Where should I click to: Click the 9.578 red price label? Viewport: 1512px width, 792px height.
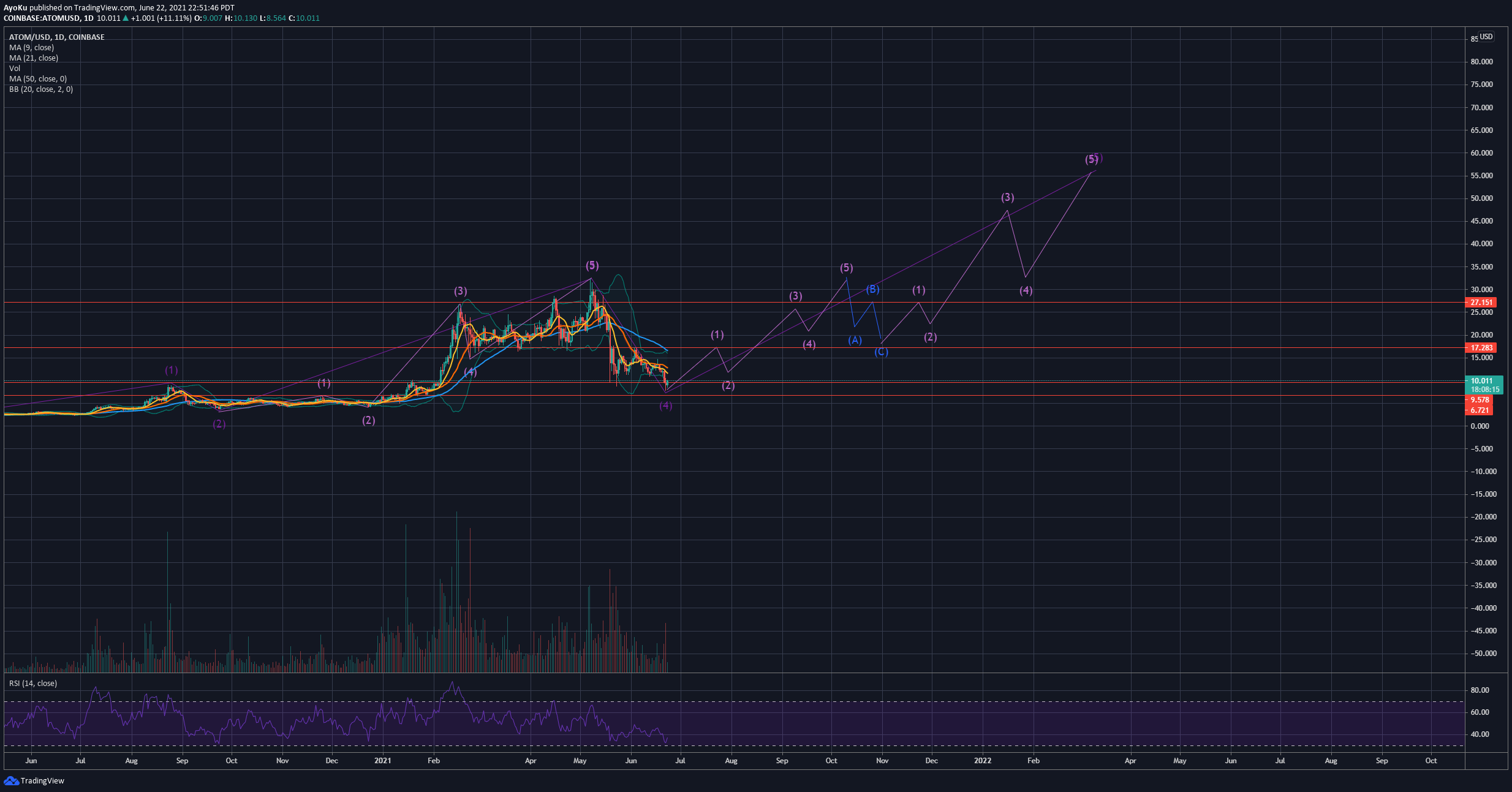click(1479, 399)
